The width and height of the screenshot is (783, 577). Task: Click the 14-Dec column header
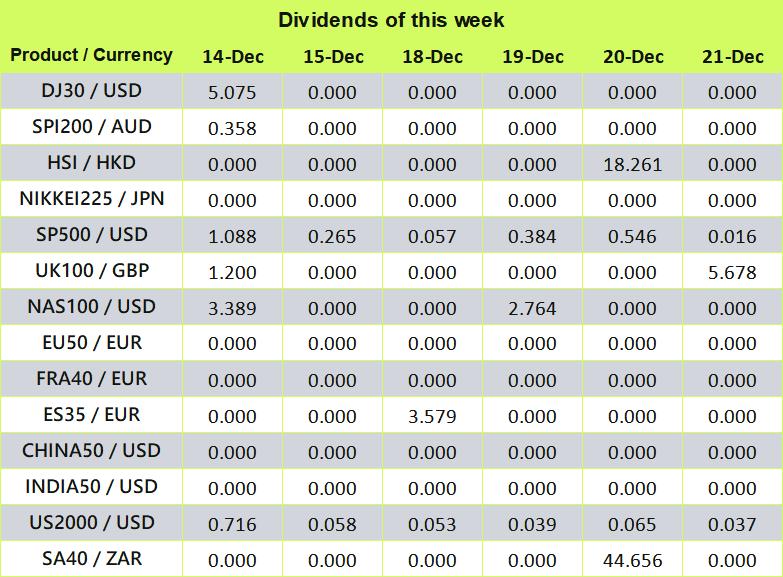click(x=232, y=57)
